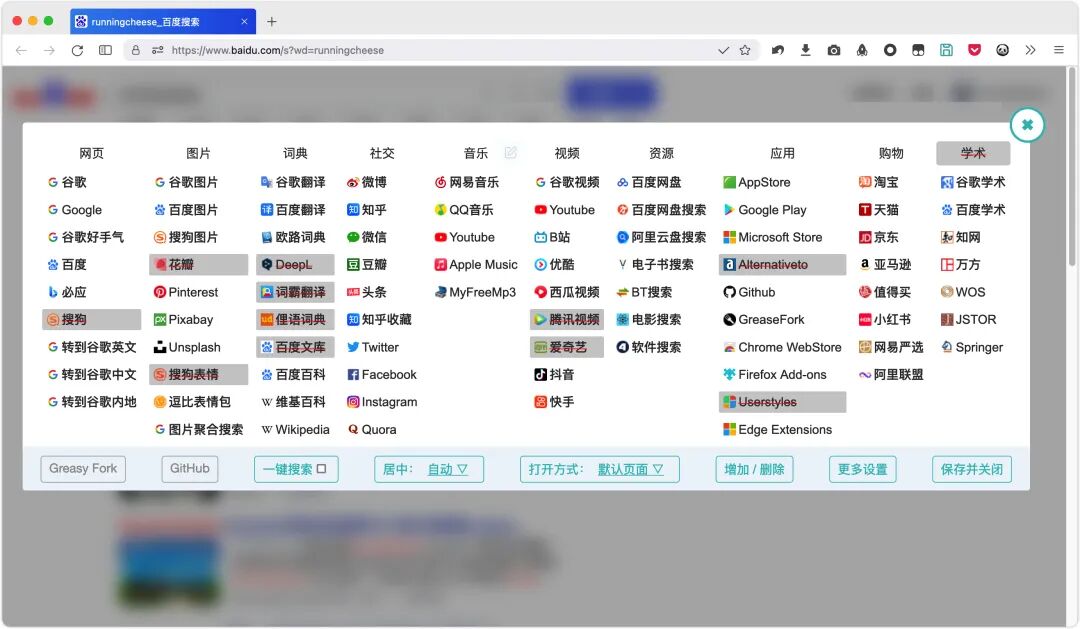The height and width of the screenshot is (629, 1080).
Task: Toggle the disabled Userstyles entry
Action: pyautogui.click(x=782, y=402)
